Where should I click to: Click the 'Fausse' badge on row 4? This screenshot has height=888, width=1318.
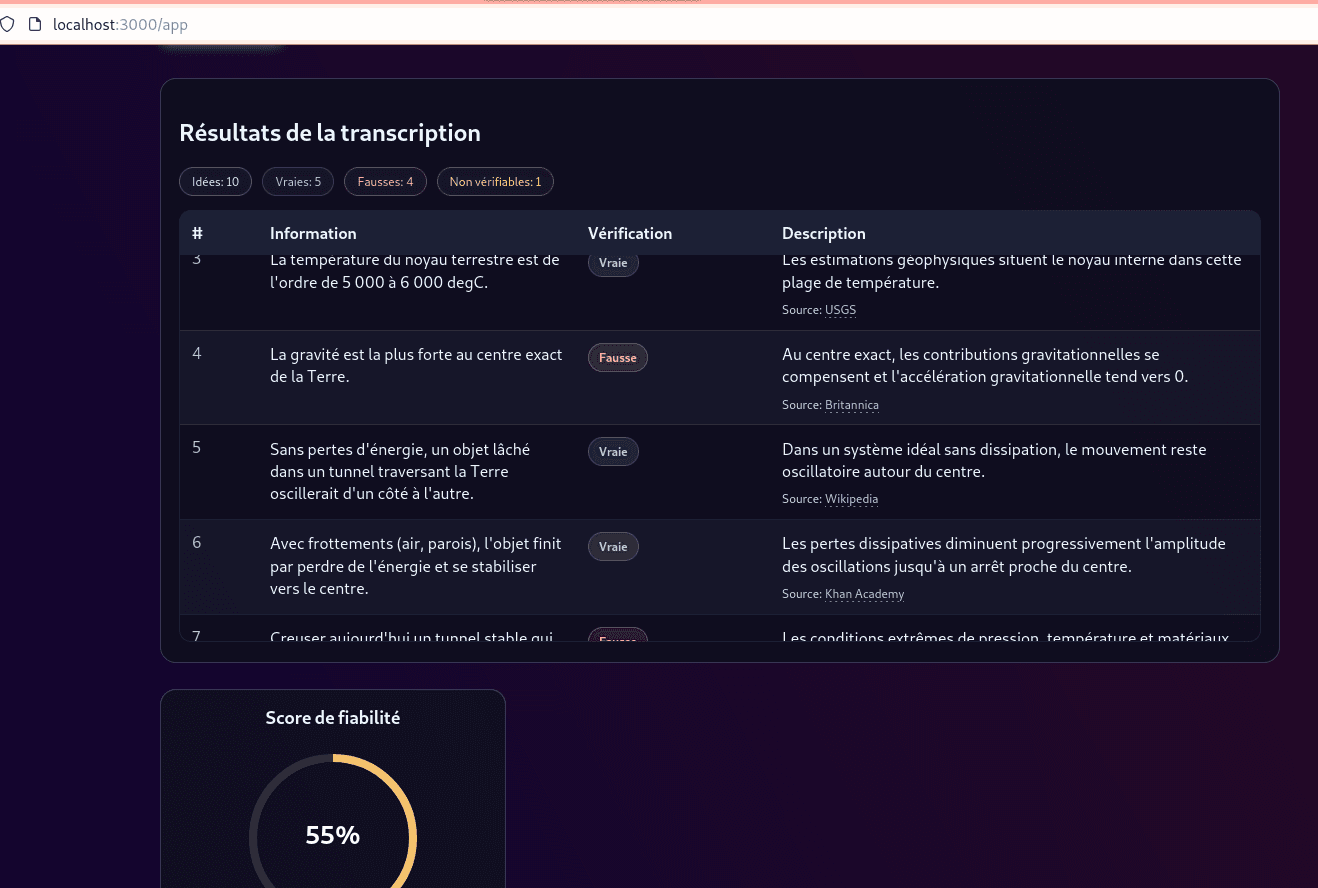pyautogui.click(x=617, y=357)
